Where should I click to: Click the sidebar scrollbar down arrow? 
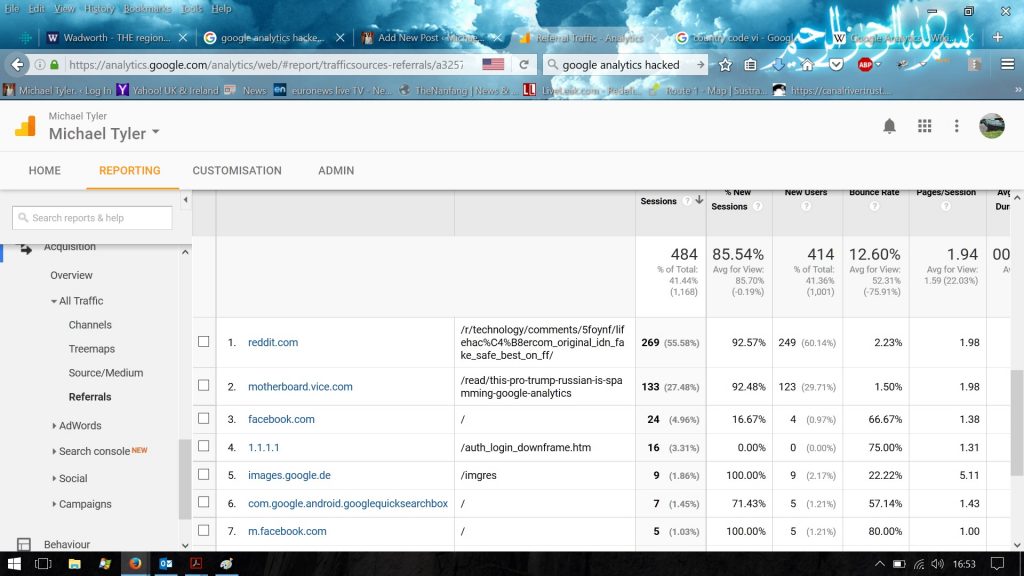(x=185, y=545)
